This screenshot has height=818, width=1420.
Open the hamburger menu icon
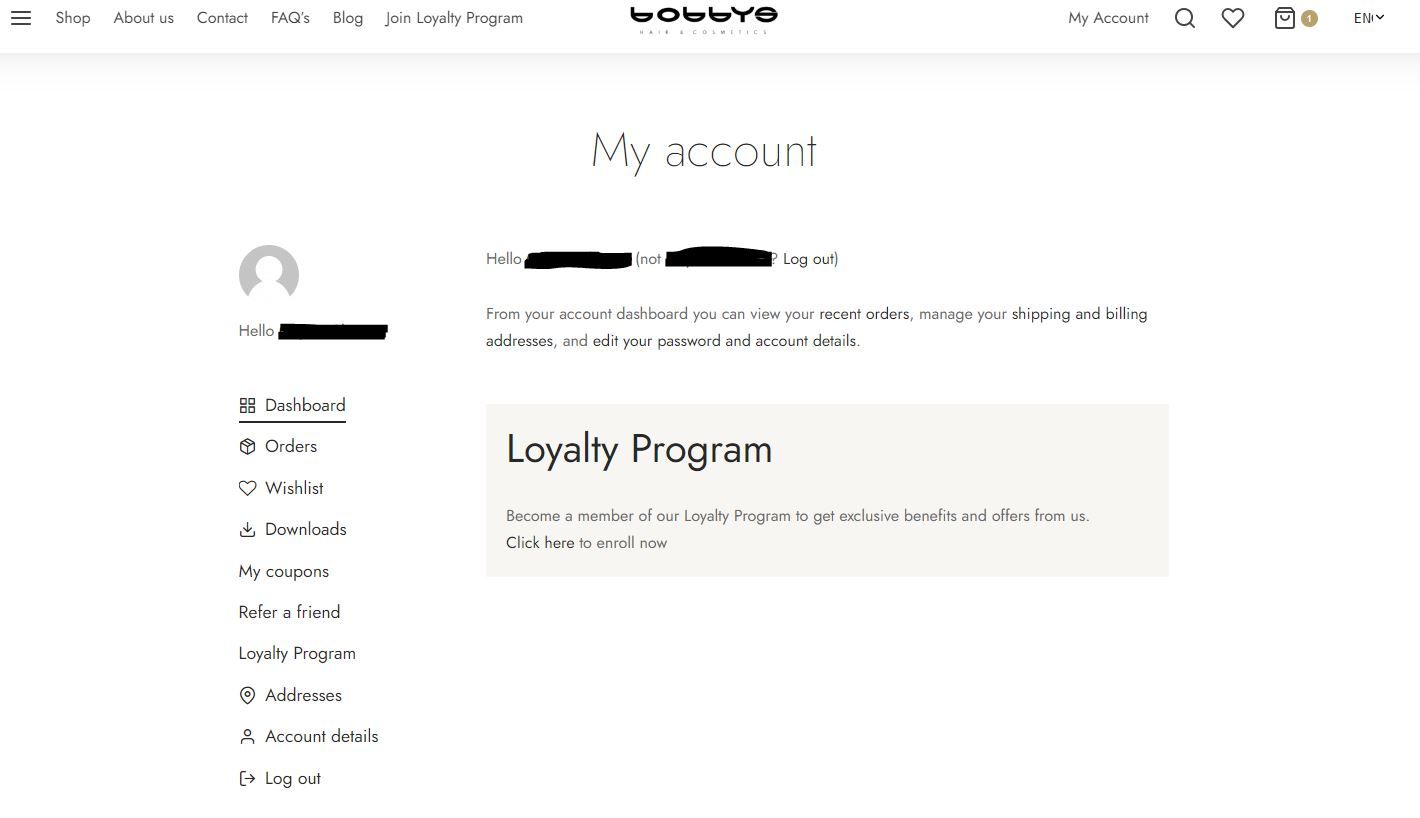[21, 18]
